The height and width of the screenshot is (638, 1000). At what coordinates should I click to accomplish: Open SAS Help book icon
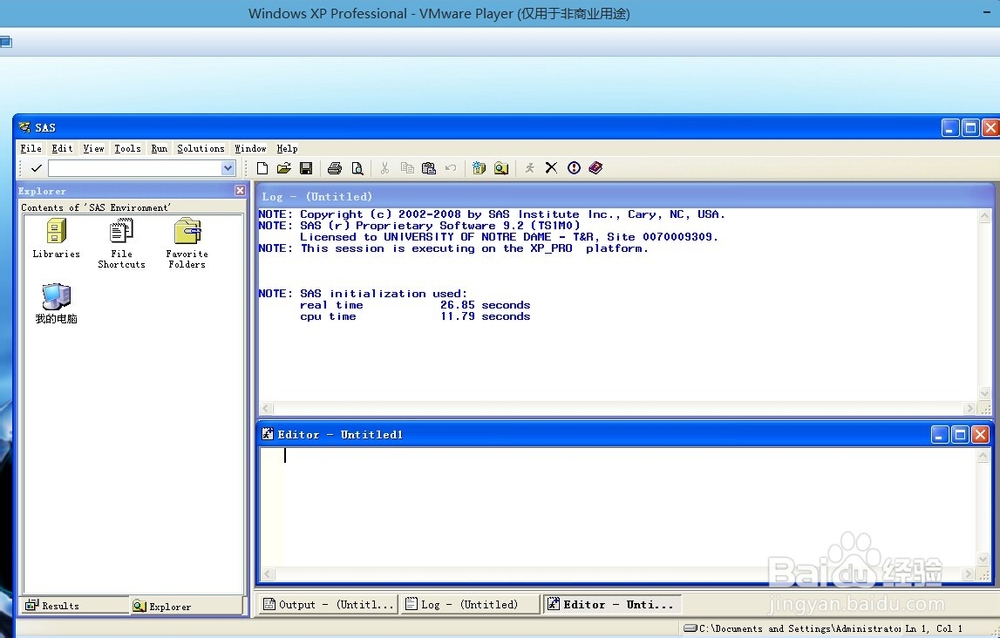[x=596, y=168]
